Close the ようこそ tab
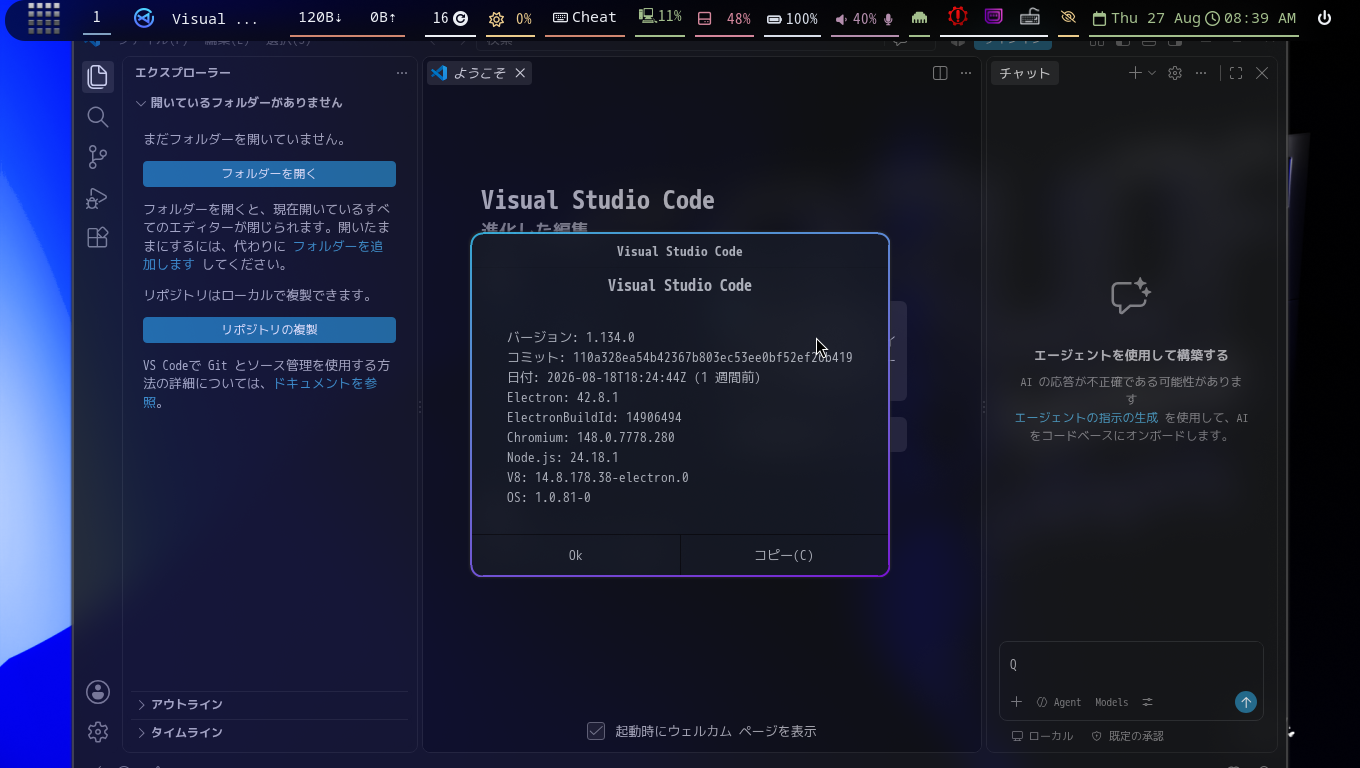Screen dimensions: 1360x768 pos(520,73)
